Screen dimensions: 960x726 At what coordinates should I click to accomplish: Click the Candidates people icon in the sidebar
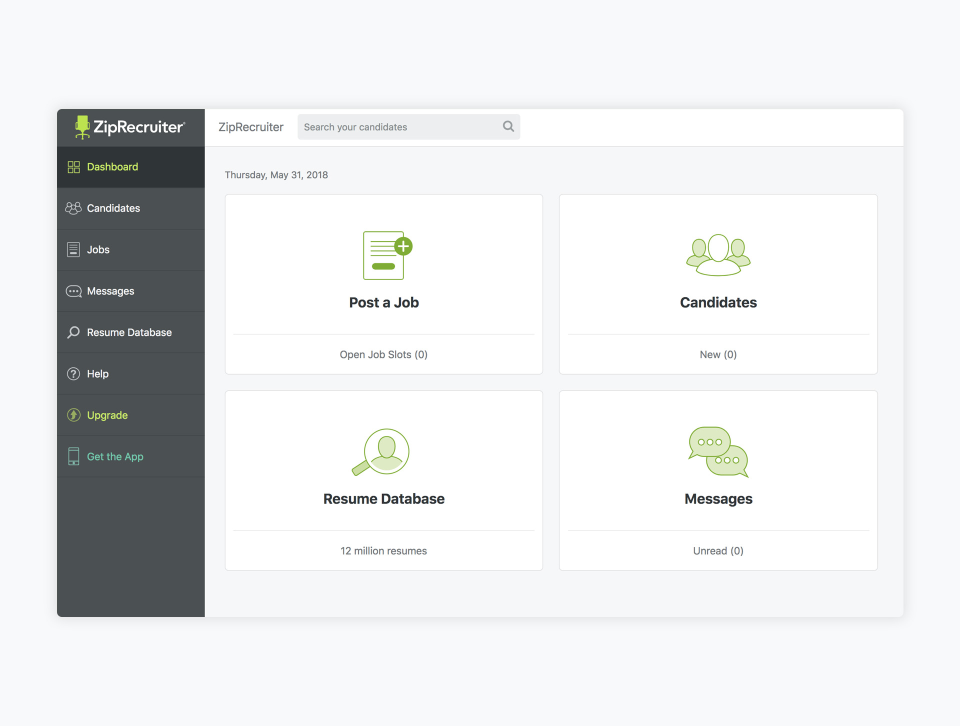click(x=73, y=208)
